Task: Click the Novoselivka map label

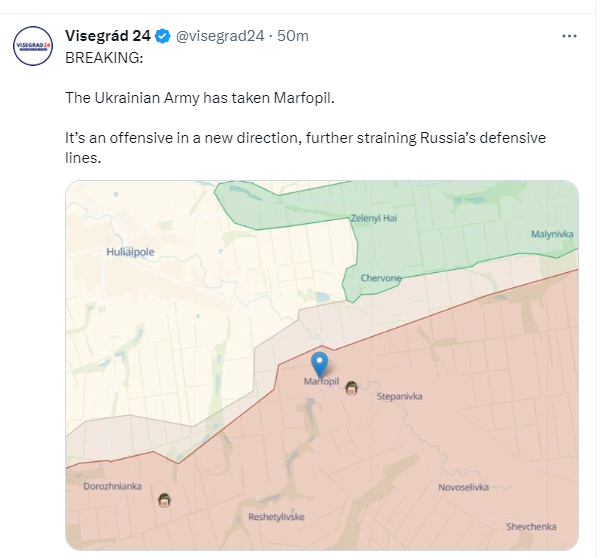Action: click(x=463, y=487)
